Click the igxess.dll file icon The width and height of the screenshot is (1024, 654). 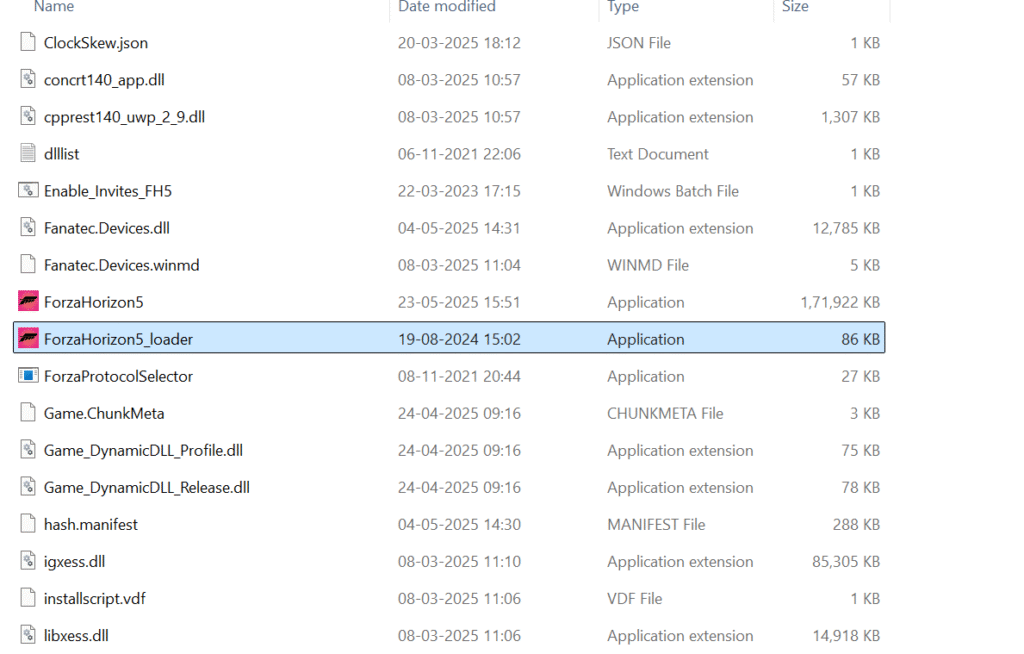[x=27, y=561]
